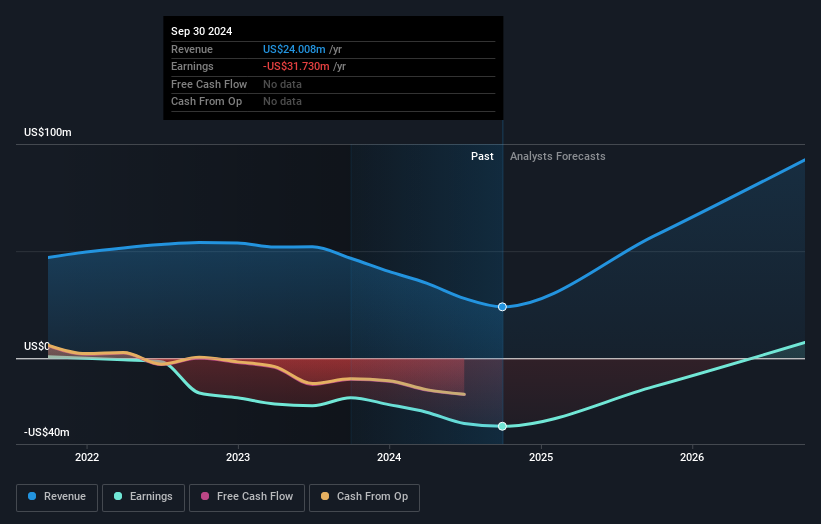Click the US$100m y-axis label
The width and height of the screenshot is (821, 524).
pyautogui.click(x=48, y=132)
